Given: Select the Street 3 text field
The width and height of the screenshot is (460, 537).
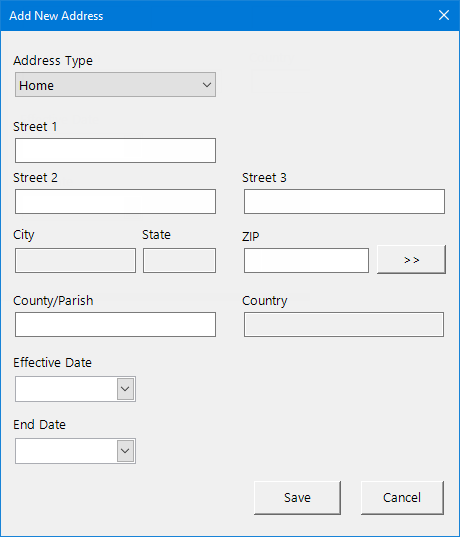Looking at the screenshot, I should pos(344,201).
